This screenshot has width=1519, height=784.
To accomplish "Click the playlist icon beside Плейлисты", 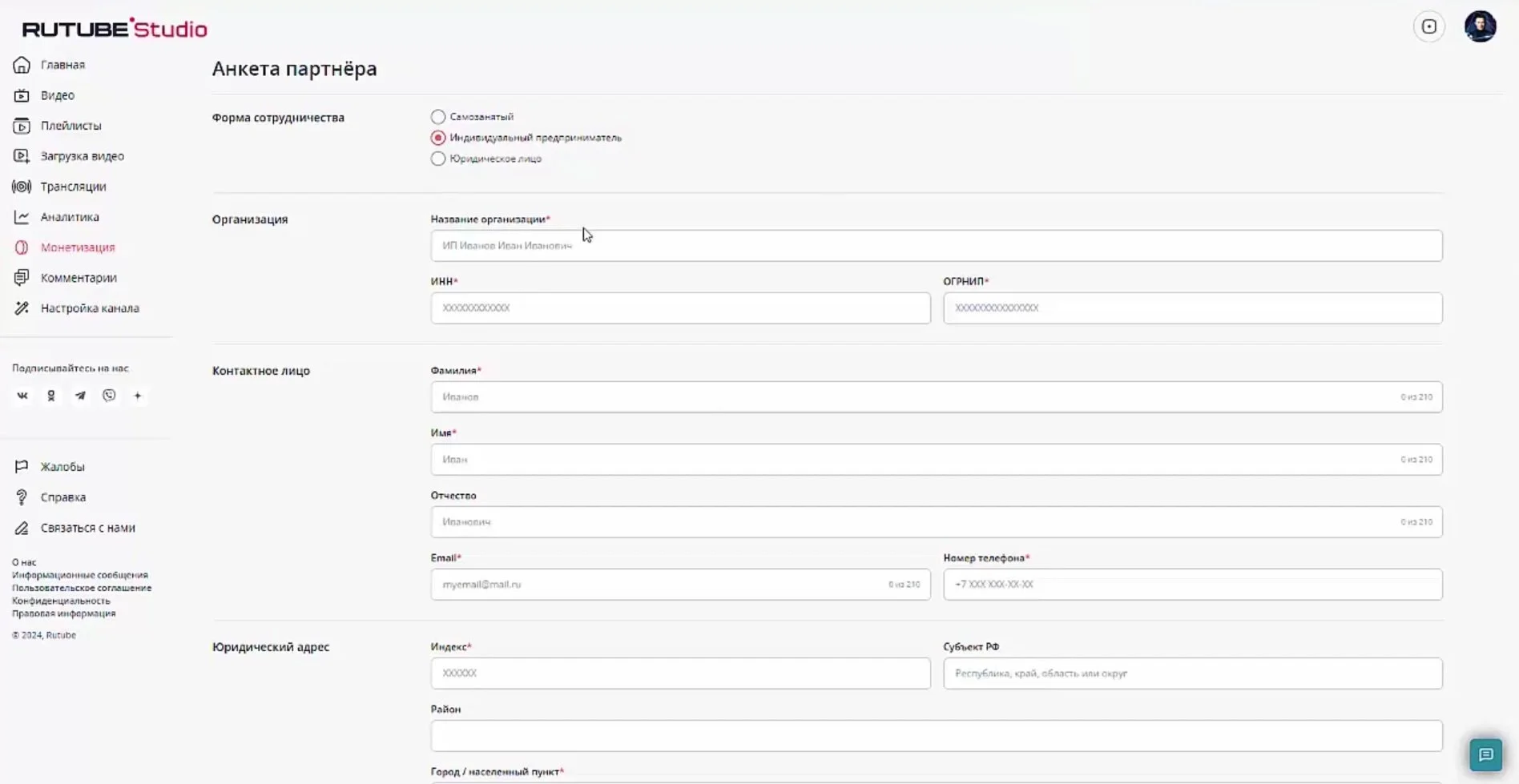I will point(22,126).
